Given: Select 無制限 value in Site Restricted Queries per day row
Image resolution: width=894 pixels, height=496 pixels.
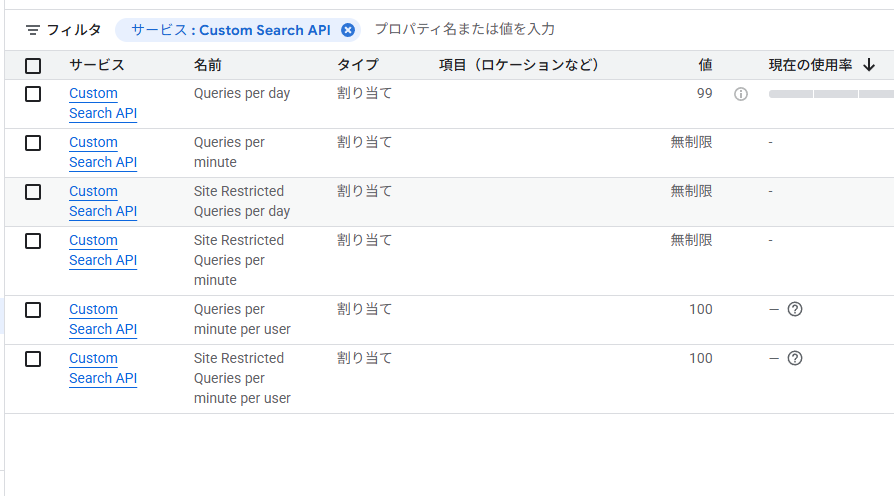Looking at the screenshot, I should (x=692, y=191).
